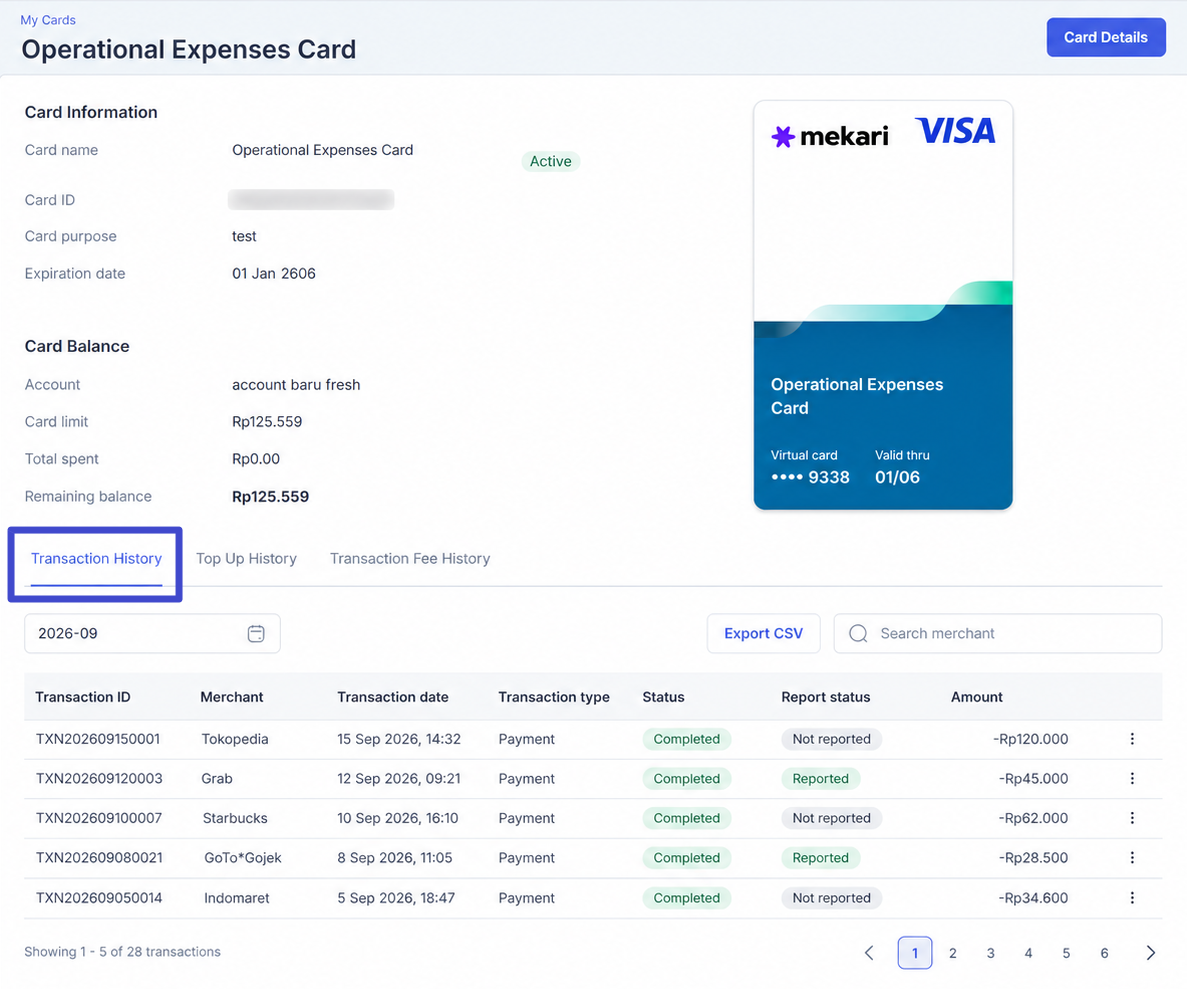The height and width of the screenshot is (989, 1187).
Task: Open the calendar icon in date field
Action: coord(256,634)
